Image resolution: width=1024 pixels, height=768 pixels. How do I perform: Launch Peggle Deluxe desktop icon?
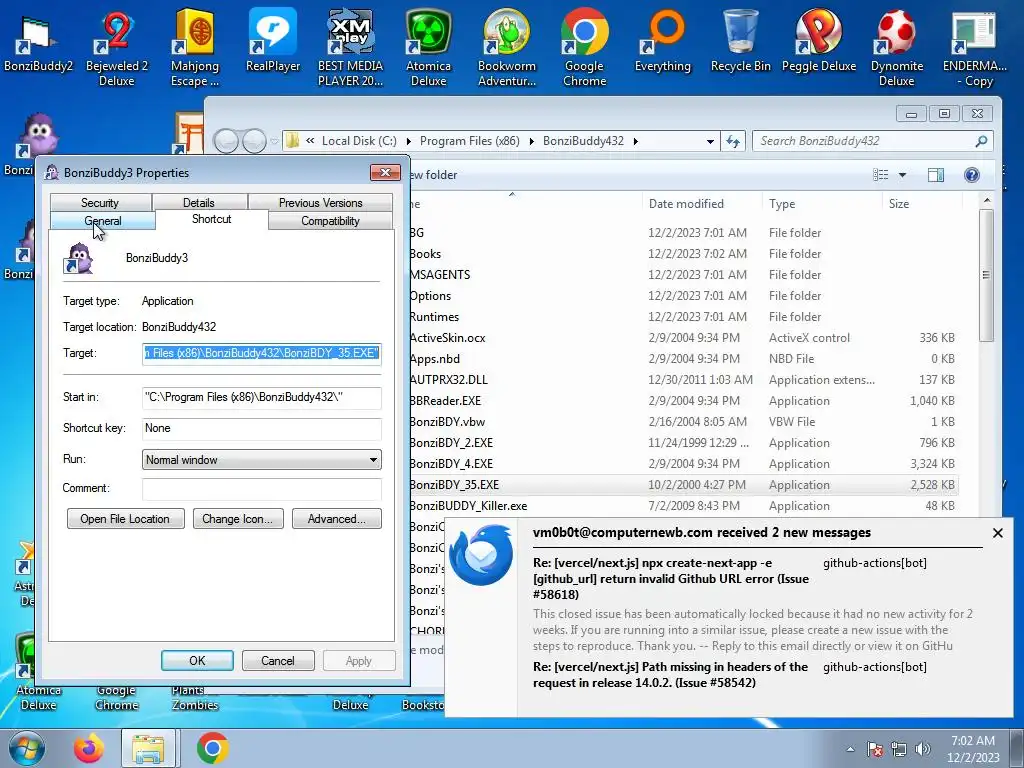coord(819,40)
